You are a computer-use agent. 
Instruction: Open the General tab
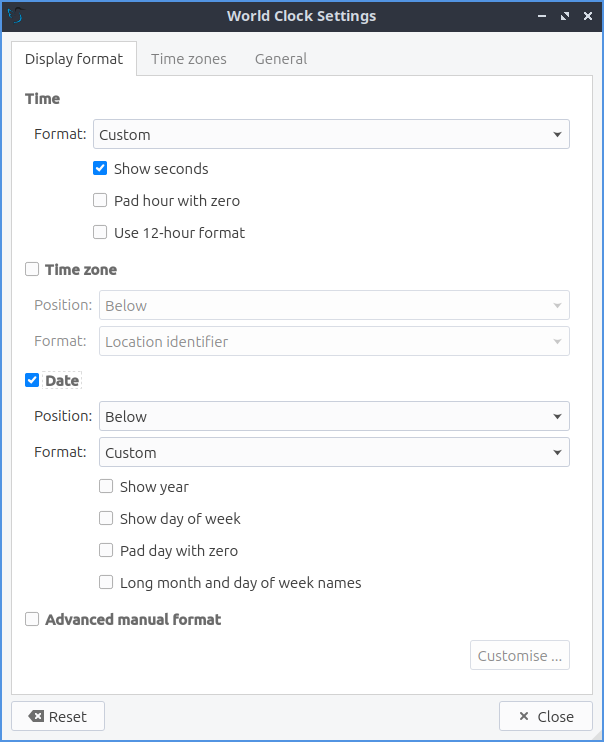point(281,59)
